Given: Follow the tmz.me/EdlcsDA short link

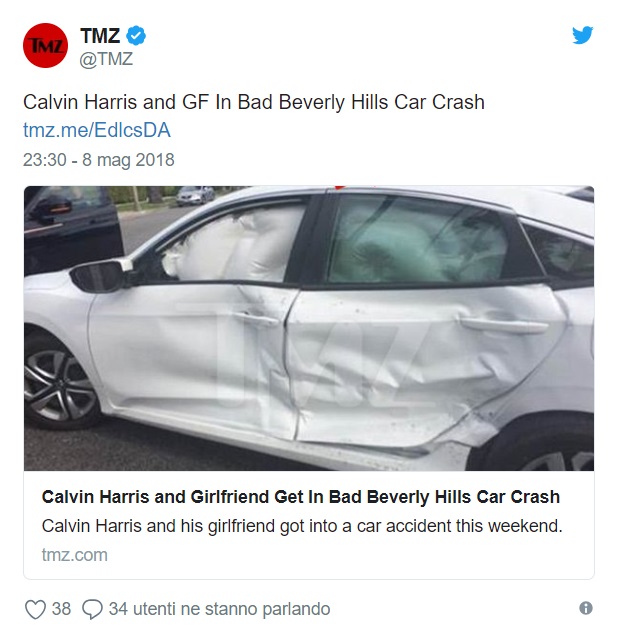Looking at the screenshot, I should 97,130.
